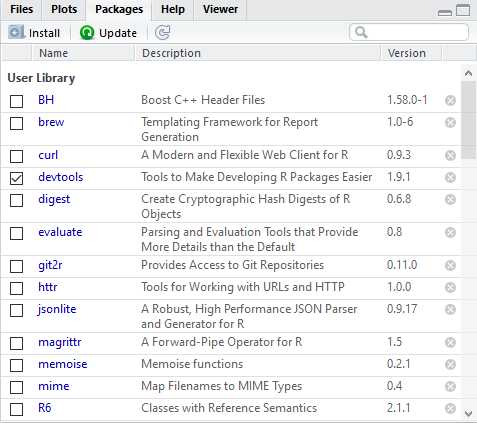Viewport: 477px width, 423px height.
Task: Click the Install button label
Action: pos(44,33)
